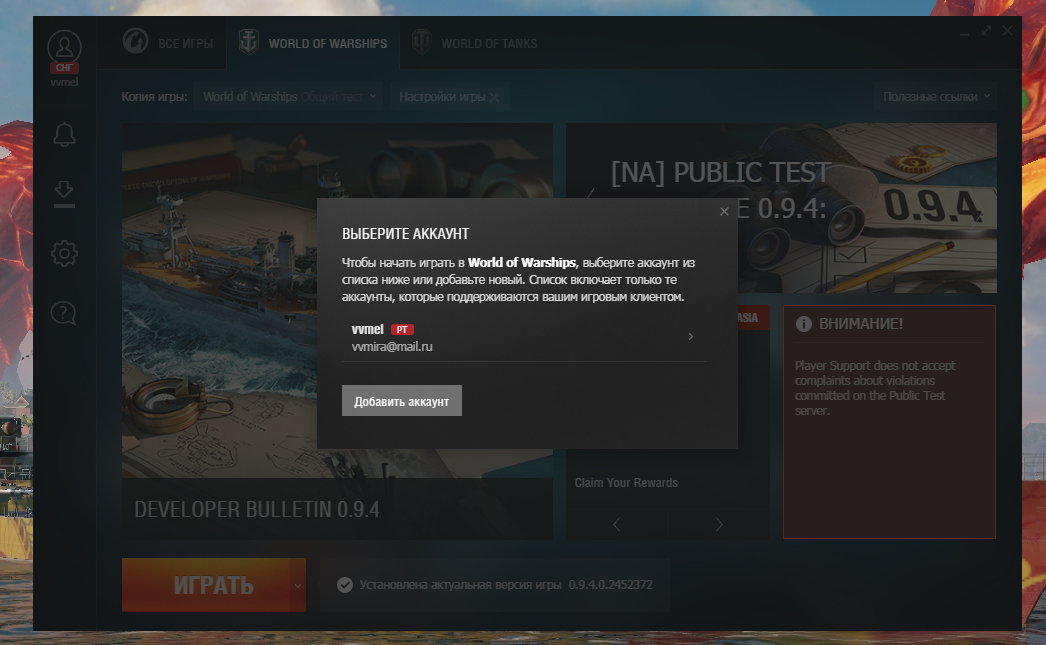Screen dimensions: 1046x645
Task: Open Настройки игры settings
Action: pyautogui.click(x=450, y=97)
